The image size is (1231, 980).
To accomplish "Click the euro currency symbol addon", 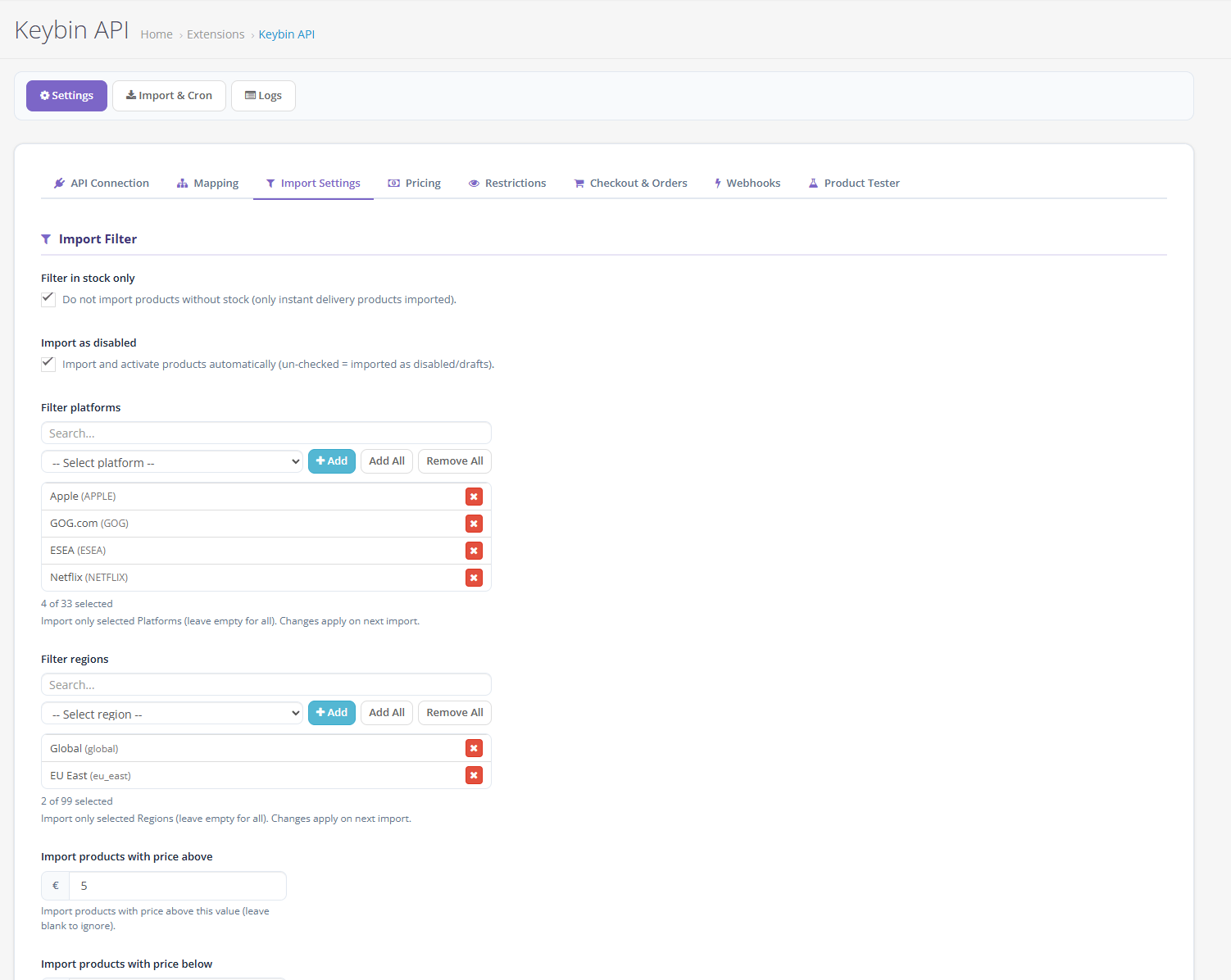I will (56, 886).
